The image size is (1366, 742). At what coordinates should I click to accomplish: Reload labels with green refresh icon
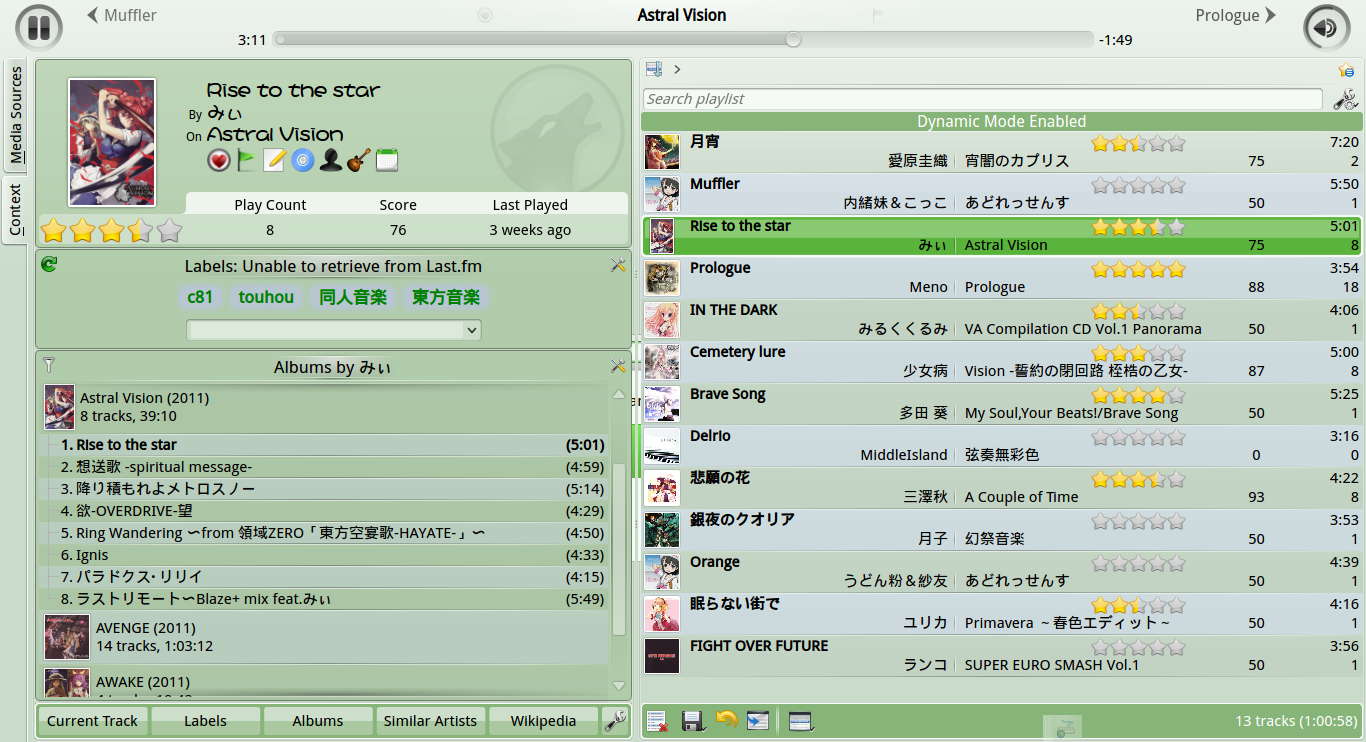(x=49, y=264)
